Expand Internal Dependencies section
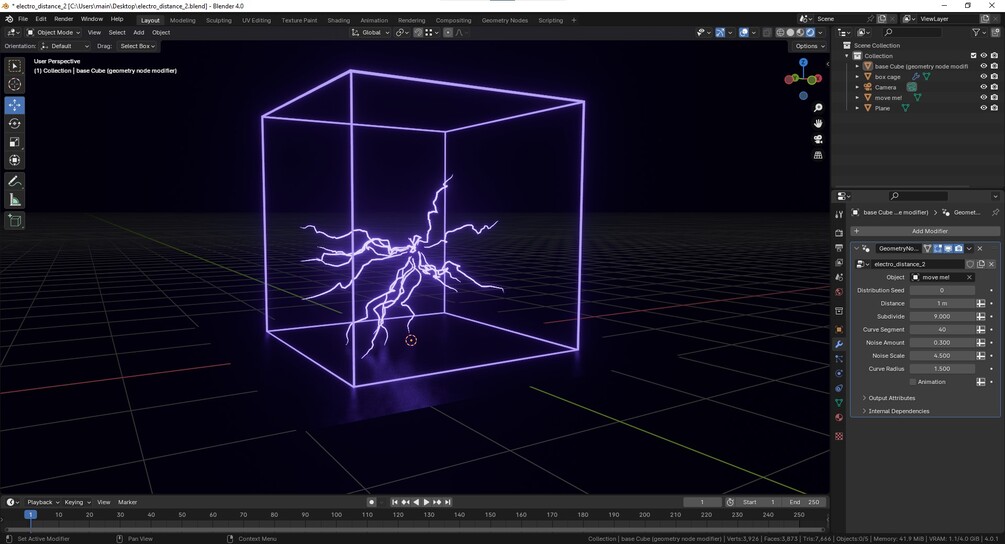This screenshot has height=544, width=1005. 898,411
